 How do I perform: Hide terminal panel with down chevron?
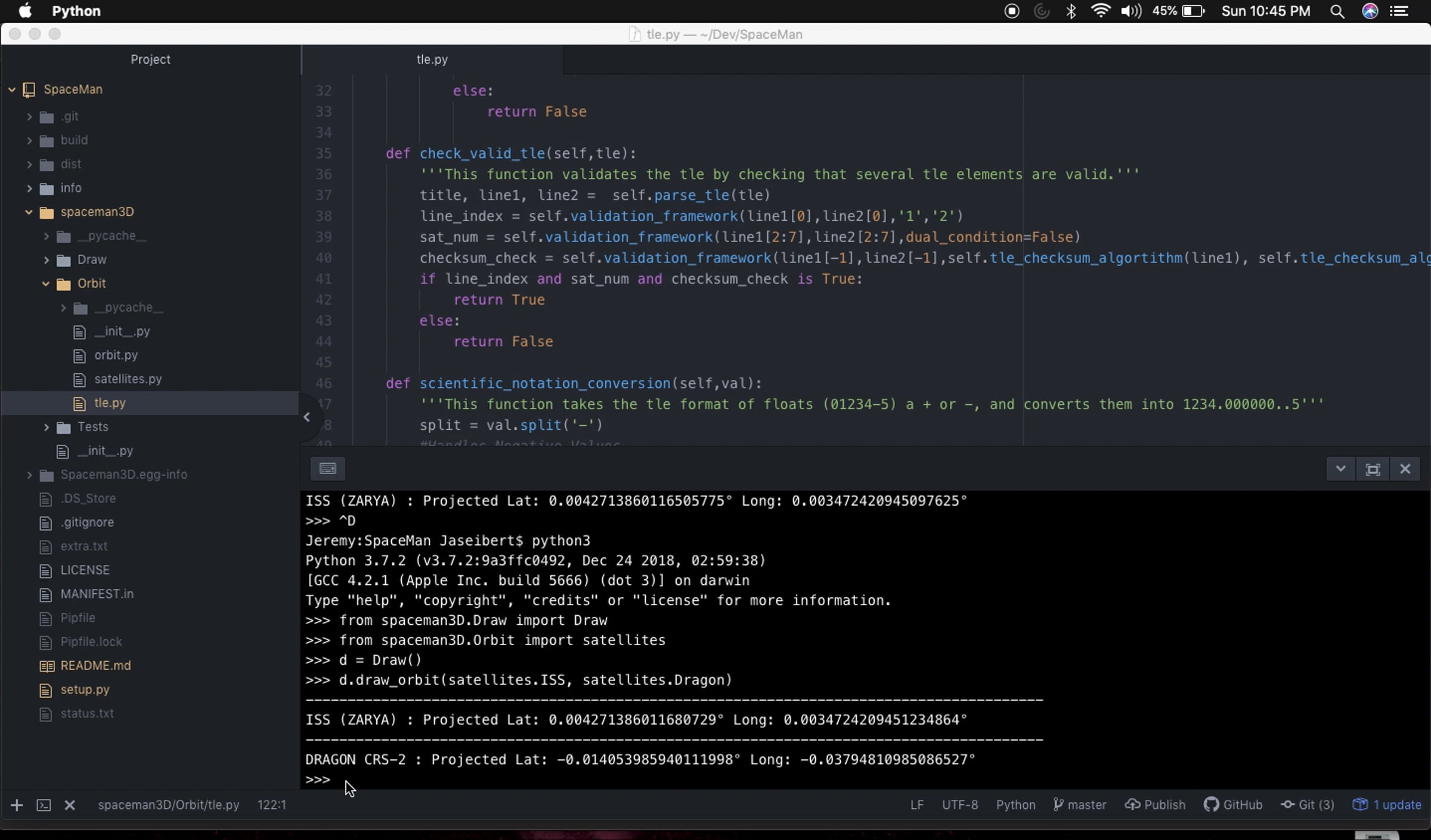click(x=1340, y=469)
